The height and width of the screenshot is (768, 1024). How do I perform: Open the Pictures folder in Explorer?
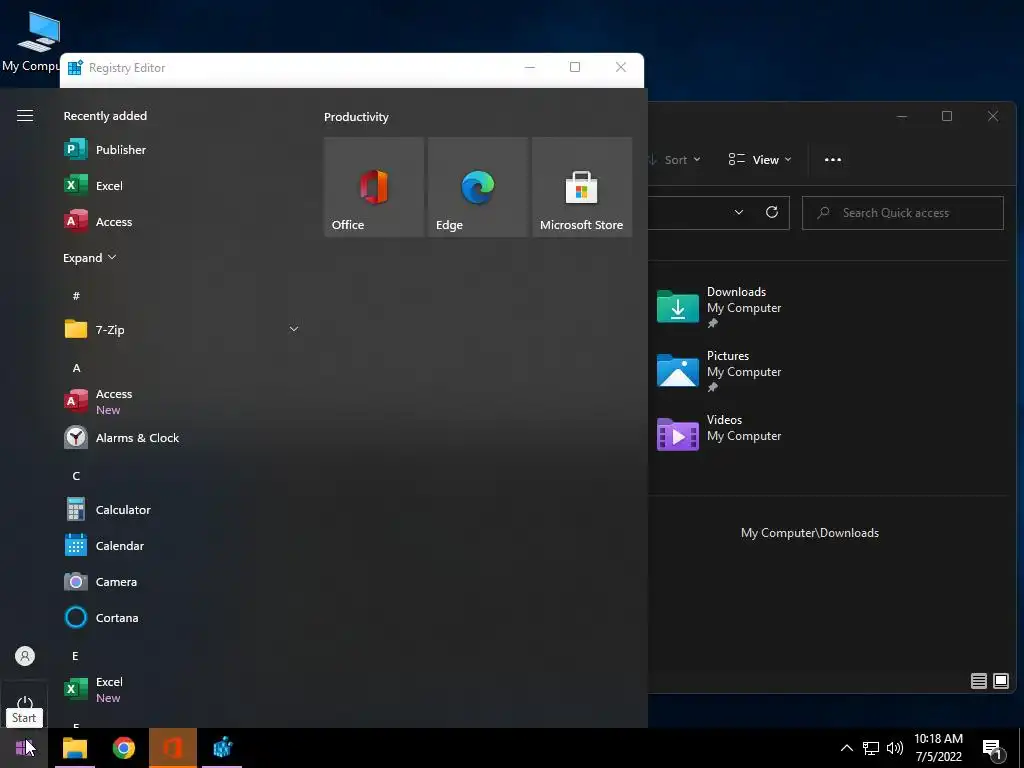[x=720, y=371]
